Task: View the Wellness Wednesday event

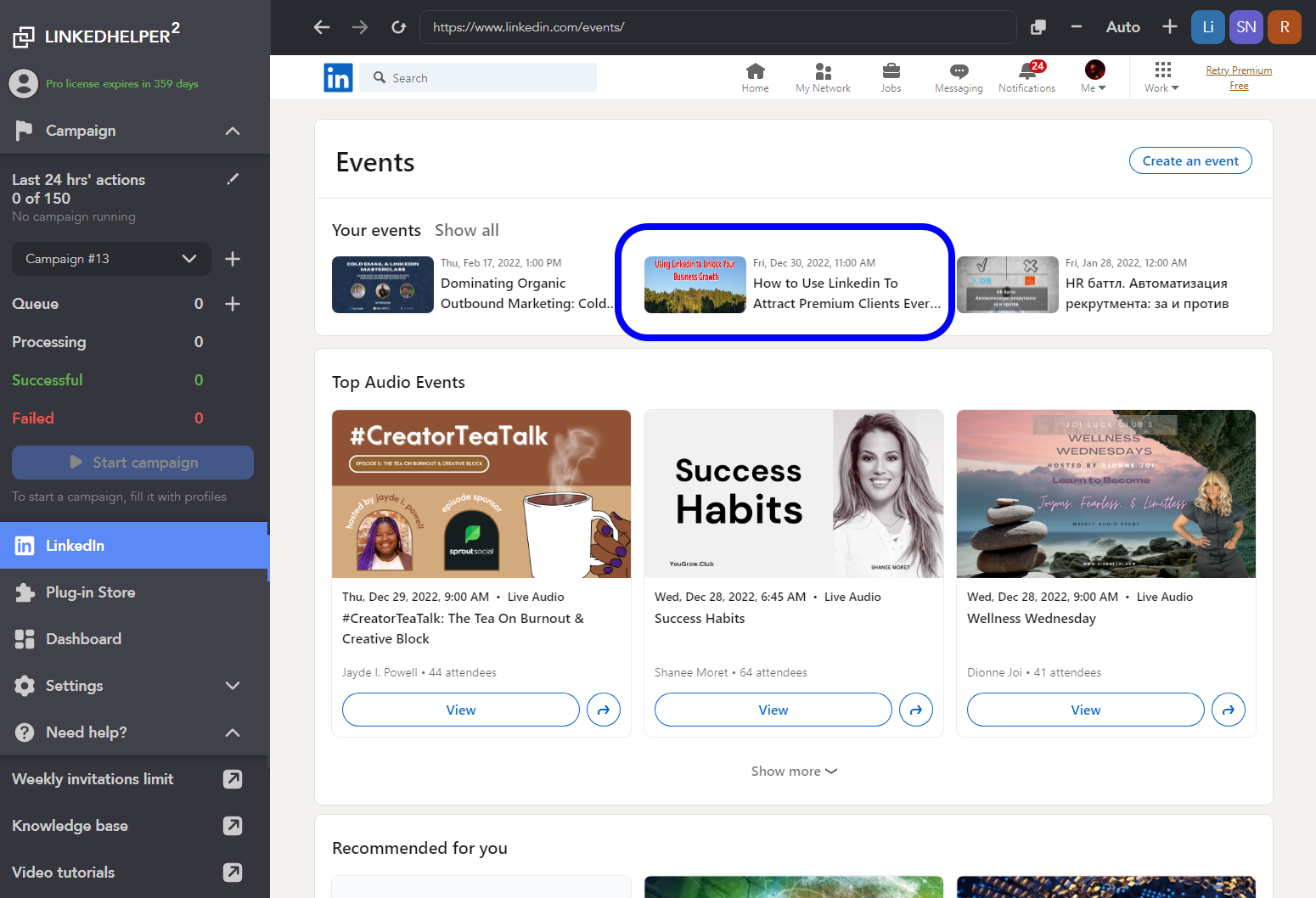Action: pos(1086,710)
